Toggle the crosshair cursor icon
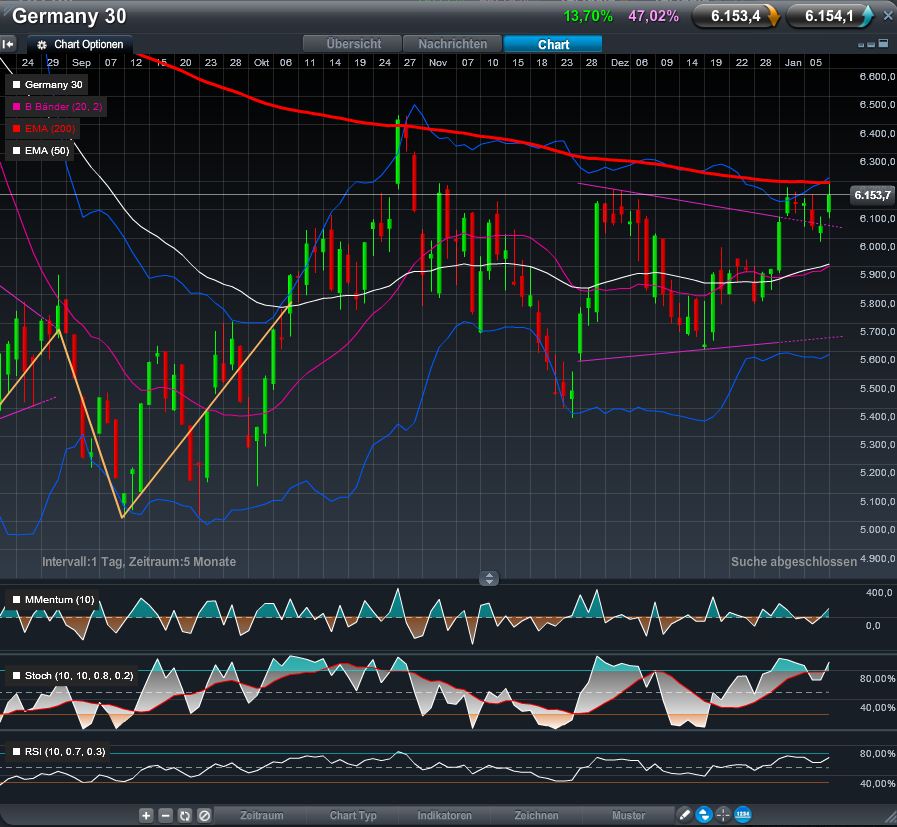The image size is (897, 827). pos(723,814)
